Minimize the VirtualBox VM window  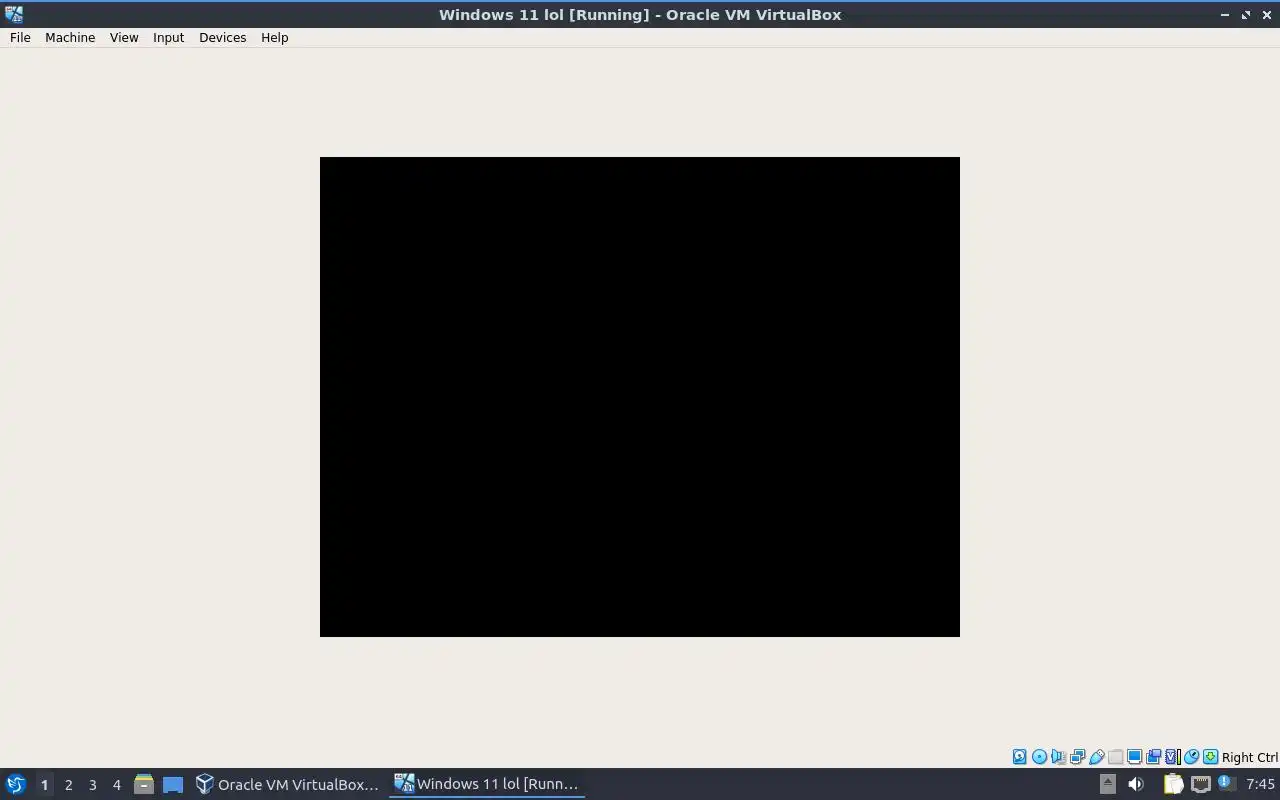(x=1225, y=15)
